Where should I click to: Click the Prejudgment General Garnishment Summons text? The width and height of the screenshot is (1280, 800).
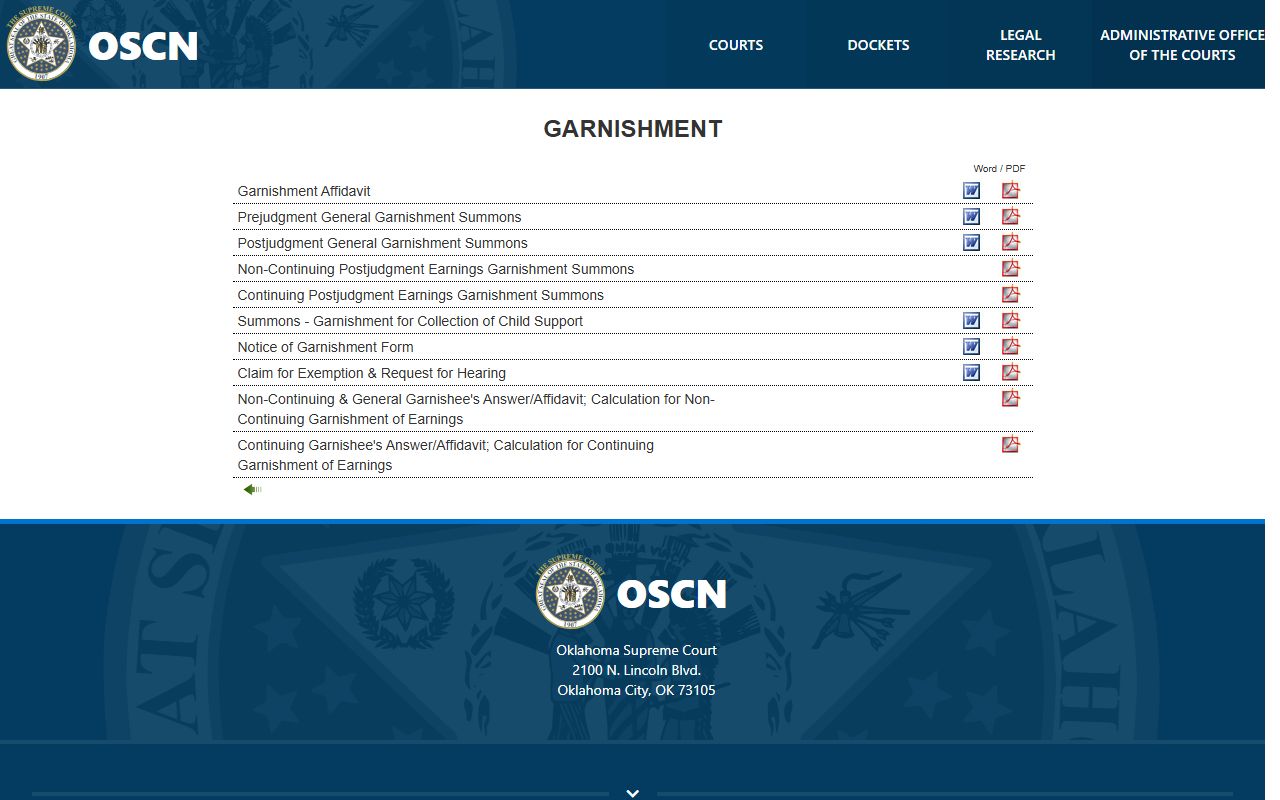379,217
